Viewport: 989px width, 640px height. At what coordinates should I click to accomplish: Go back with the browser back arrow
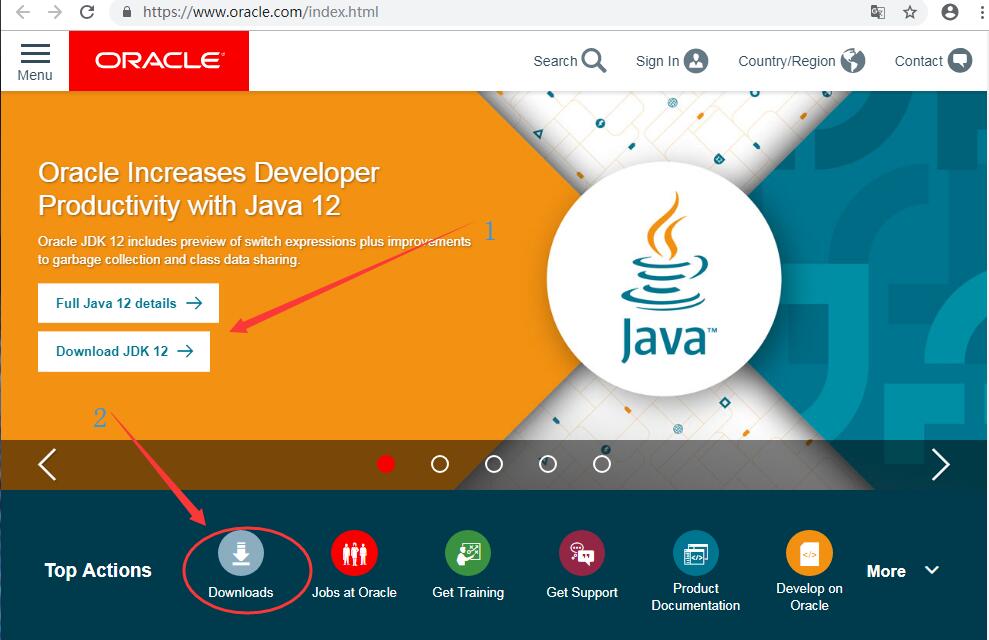coord(23,12)
